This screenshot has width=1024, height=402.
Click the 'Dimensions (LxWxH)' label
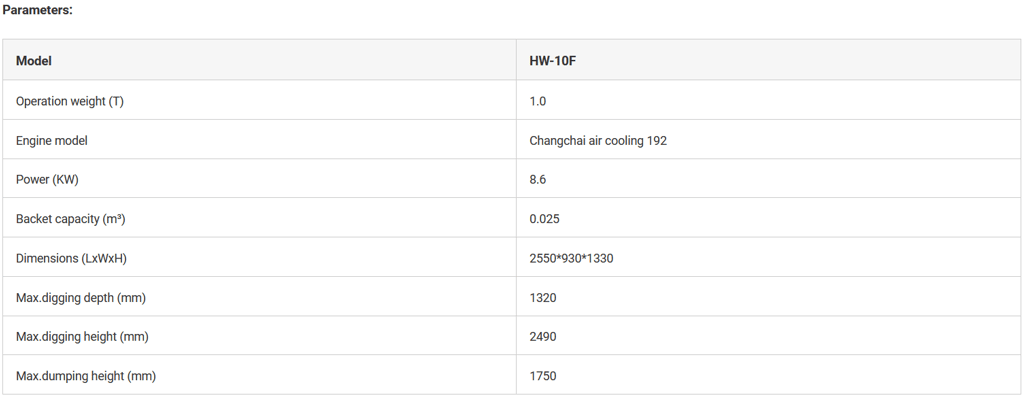coord(71,258)
